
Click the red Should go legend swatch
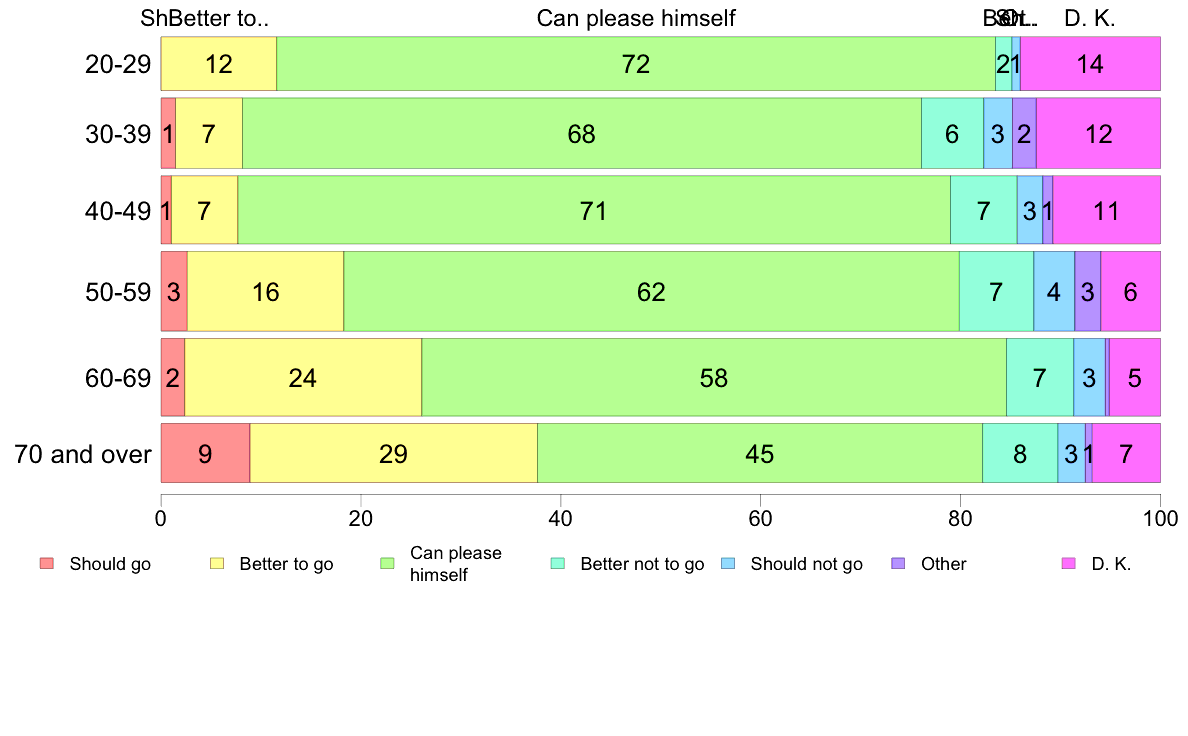[47, 563]
